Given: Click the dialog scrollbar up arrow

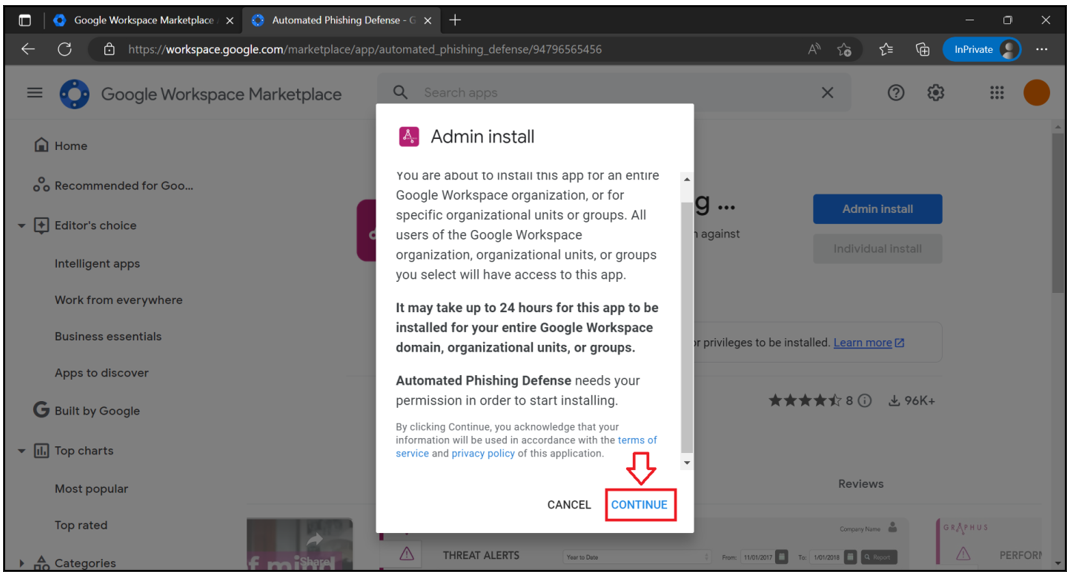Looking at the screenshot, I should point(687,179).
